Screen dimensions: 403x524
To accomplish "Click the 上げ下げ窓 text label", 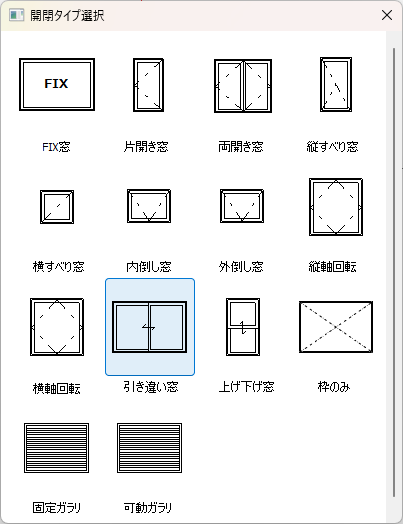I will [x=246, y=387].
